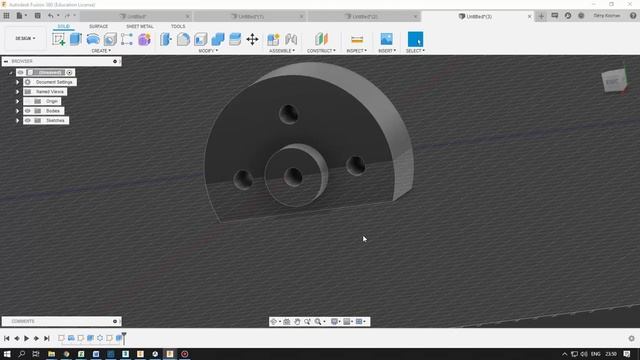Viewport: 640px width, 360px height.
Task: Expand the Sketches node
Action: tap(18, 120)
